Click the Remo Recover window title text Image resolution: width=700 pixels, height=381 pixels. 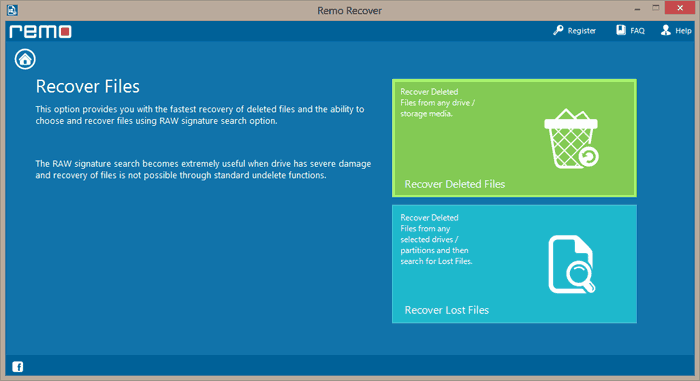coord(350,11)
